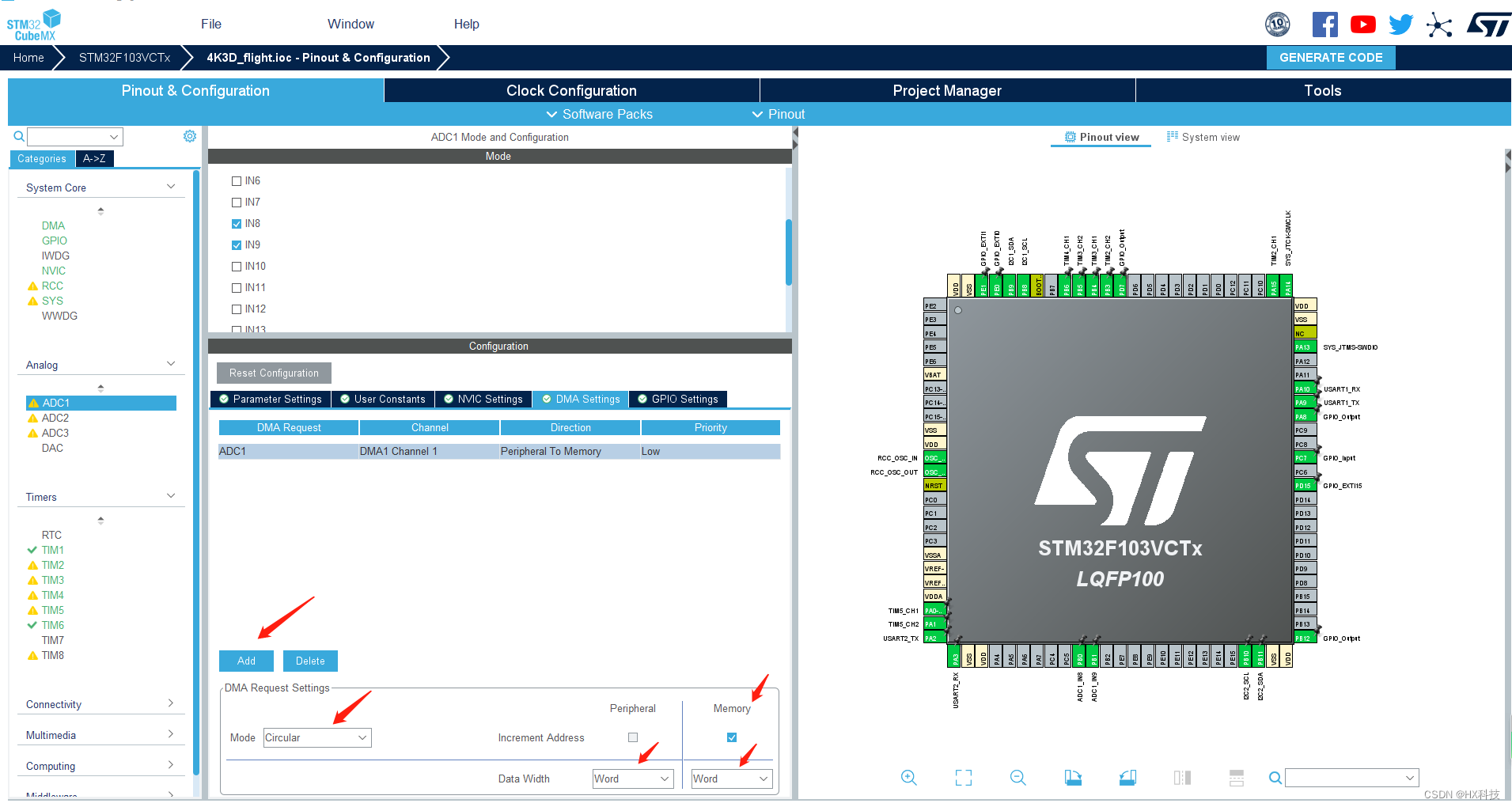Open the Help menu
This screenshot has height=807, width=1512.
point(466,24)
